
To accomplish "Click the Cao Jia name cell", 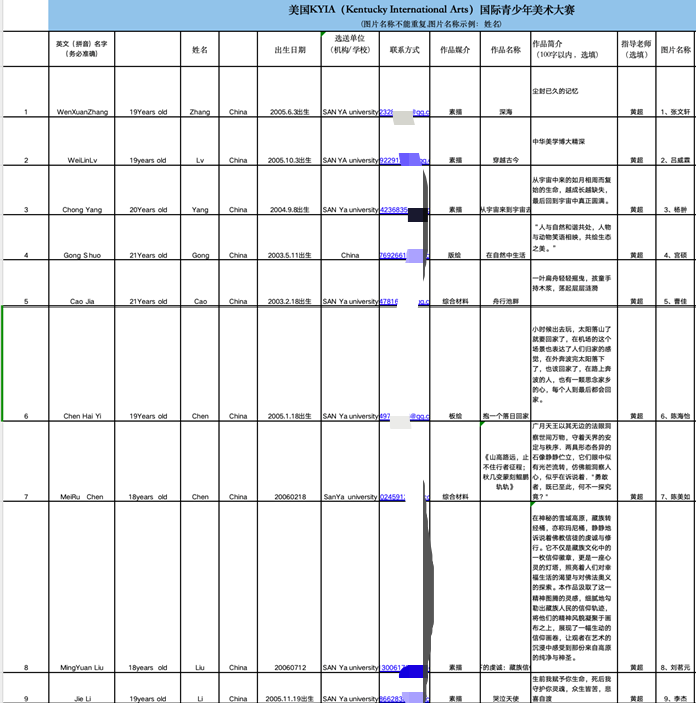I will 84,300.
